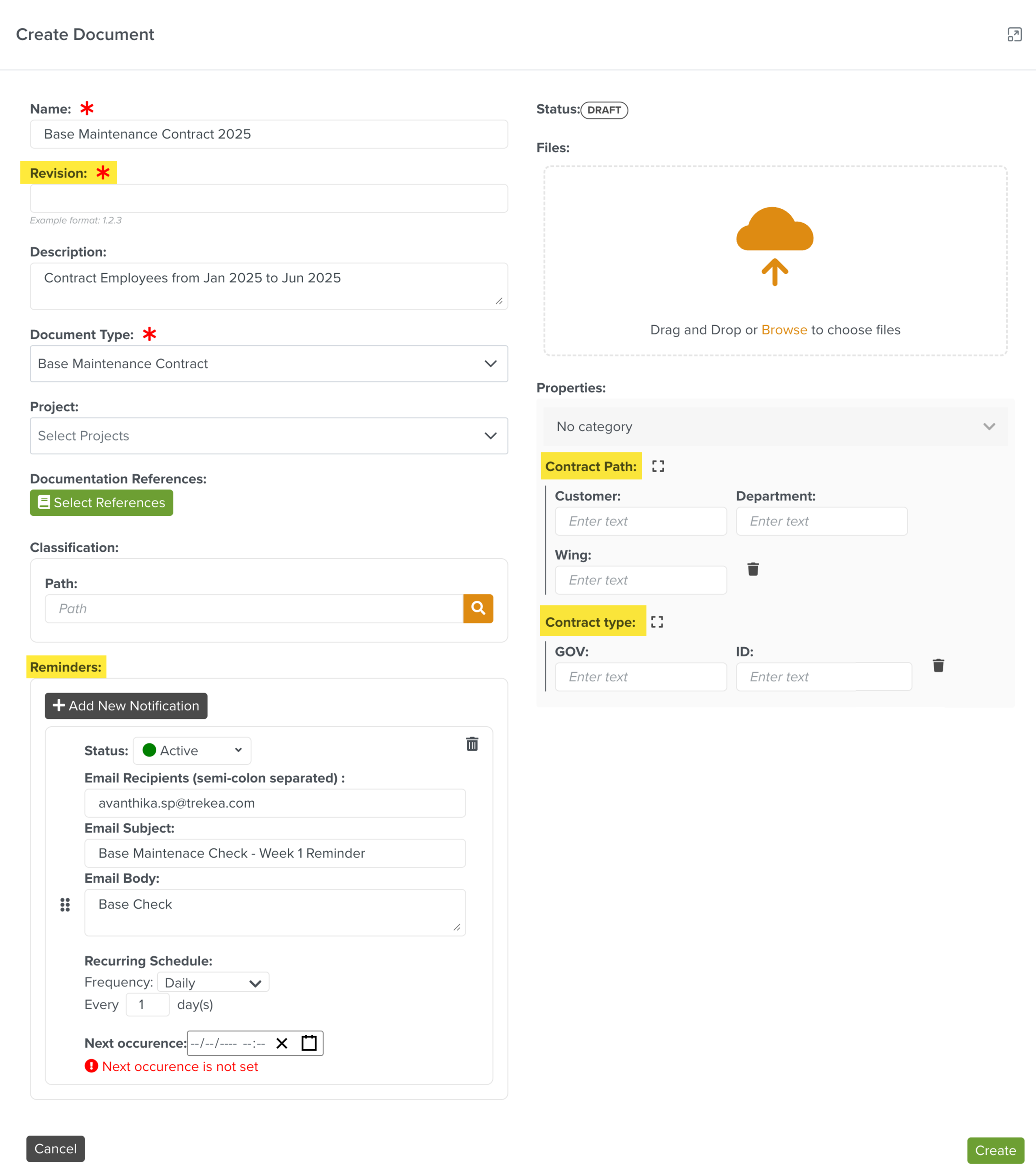Viewport: 1036px width, 1170px height.
Task: Click the expand dialog icon at top right
Action: 1014,35
